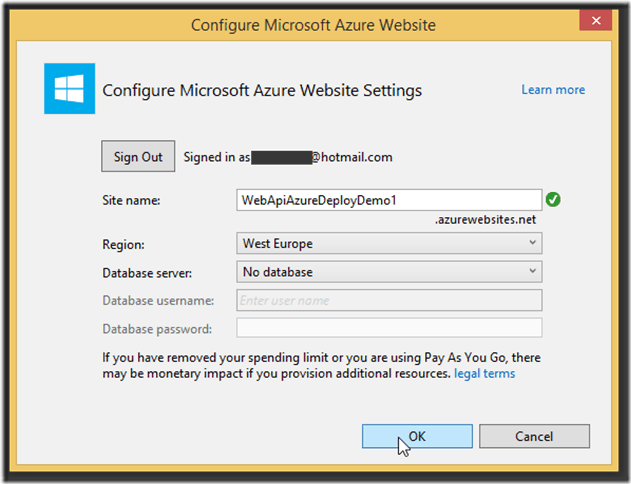The height and width of the screenshot is (484, 631).
Task: Click the Windows Azure logo icon
Action: (x=70, y=89)
